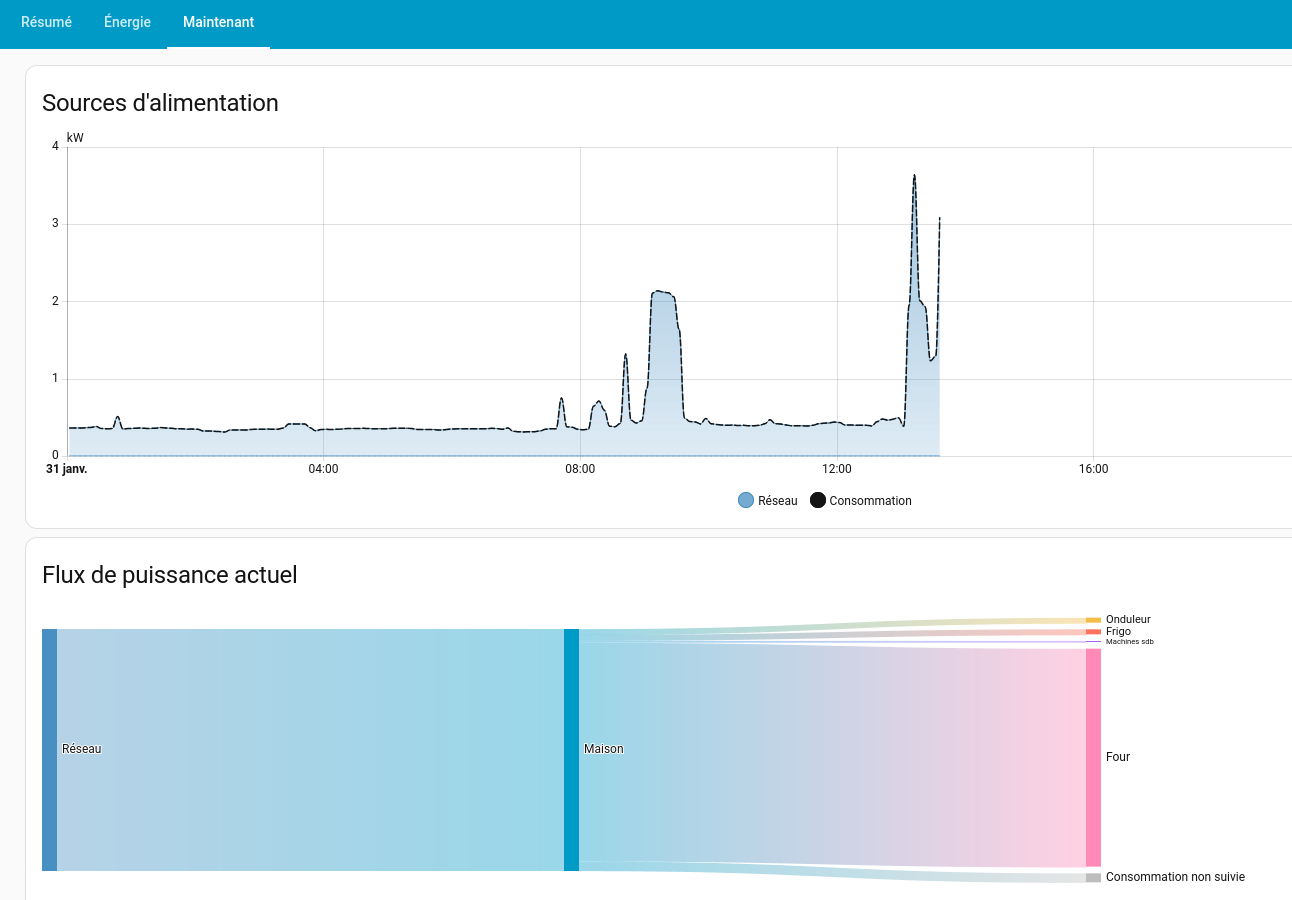Viewport: 1292px width, 900px height.
Task: Click the black Consommation legend circle
Action: click(x=817, y=501)
